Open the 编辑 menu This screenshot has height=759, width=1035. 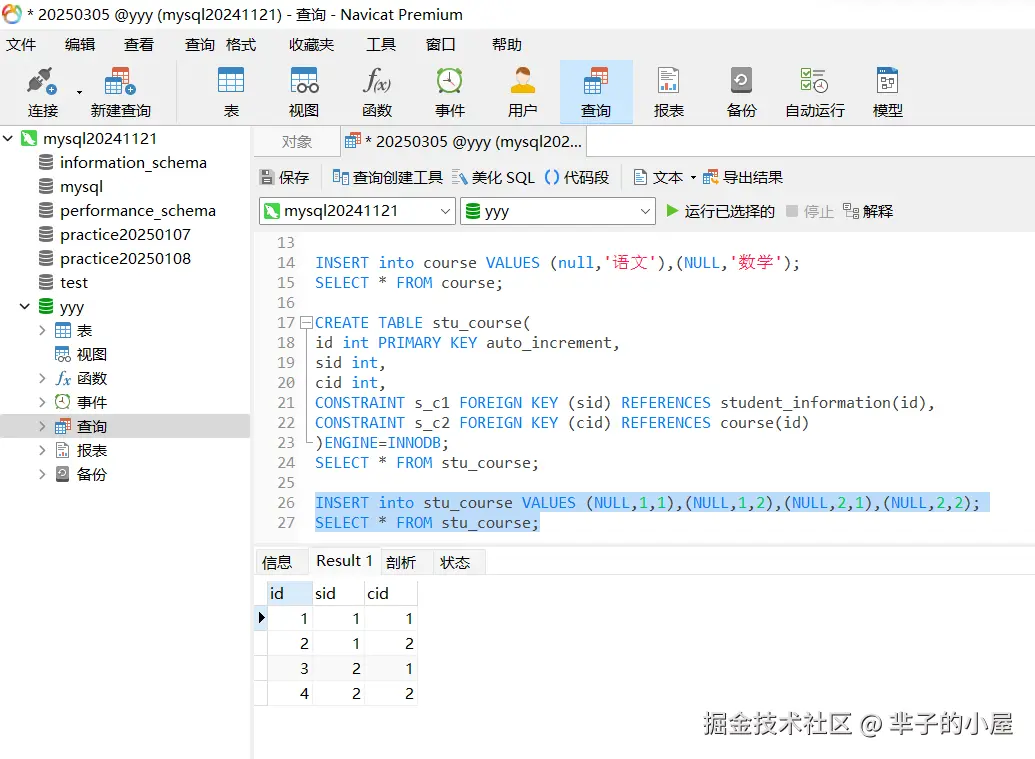point(80,44)
